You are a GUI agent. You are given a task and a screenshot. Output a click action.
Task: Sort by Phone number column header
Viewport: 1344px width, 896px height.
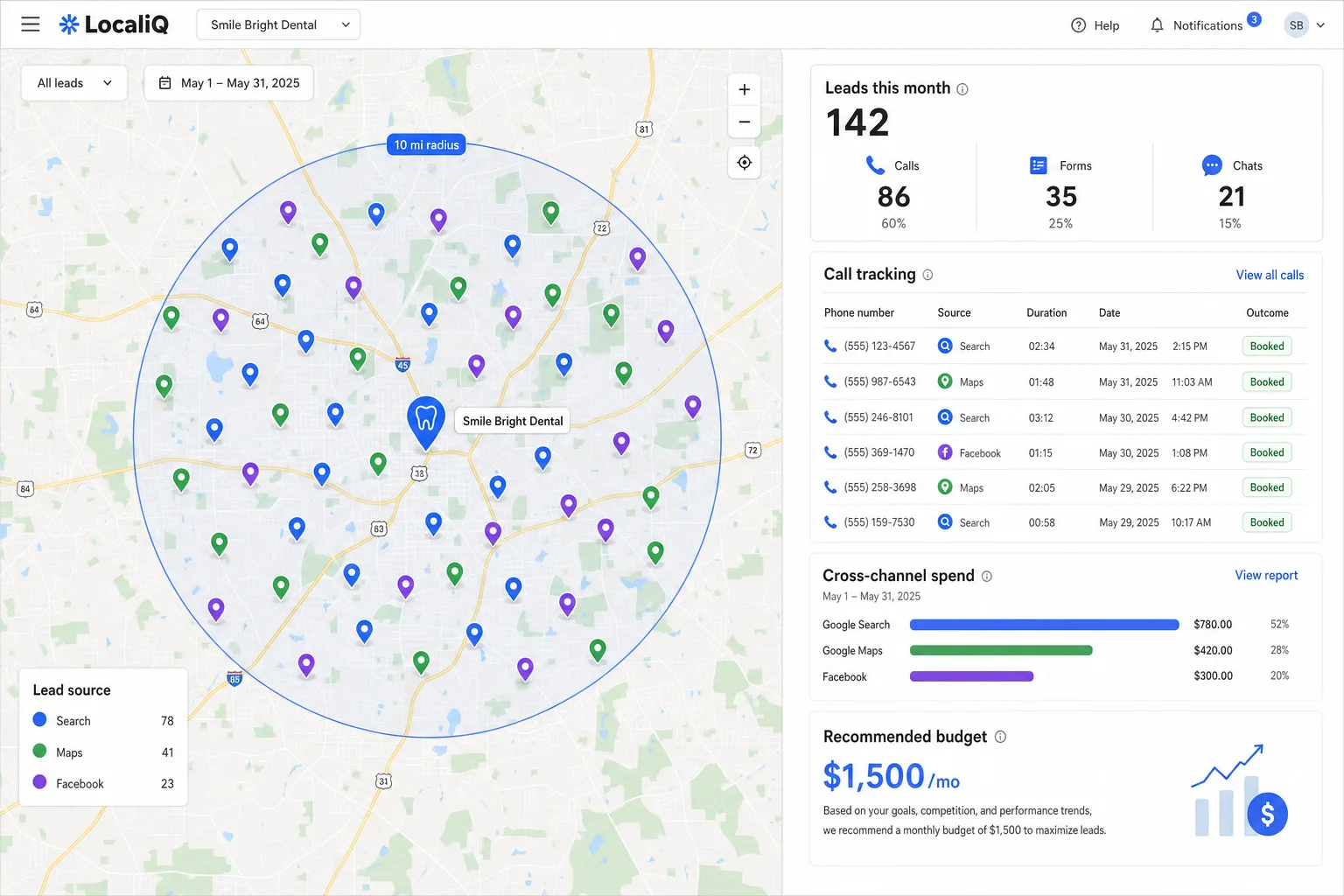pyautogui.click(x=858, y=312)
